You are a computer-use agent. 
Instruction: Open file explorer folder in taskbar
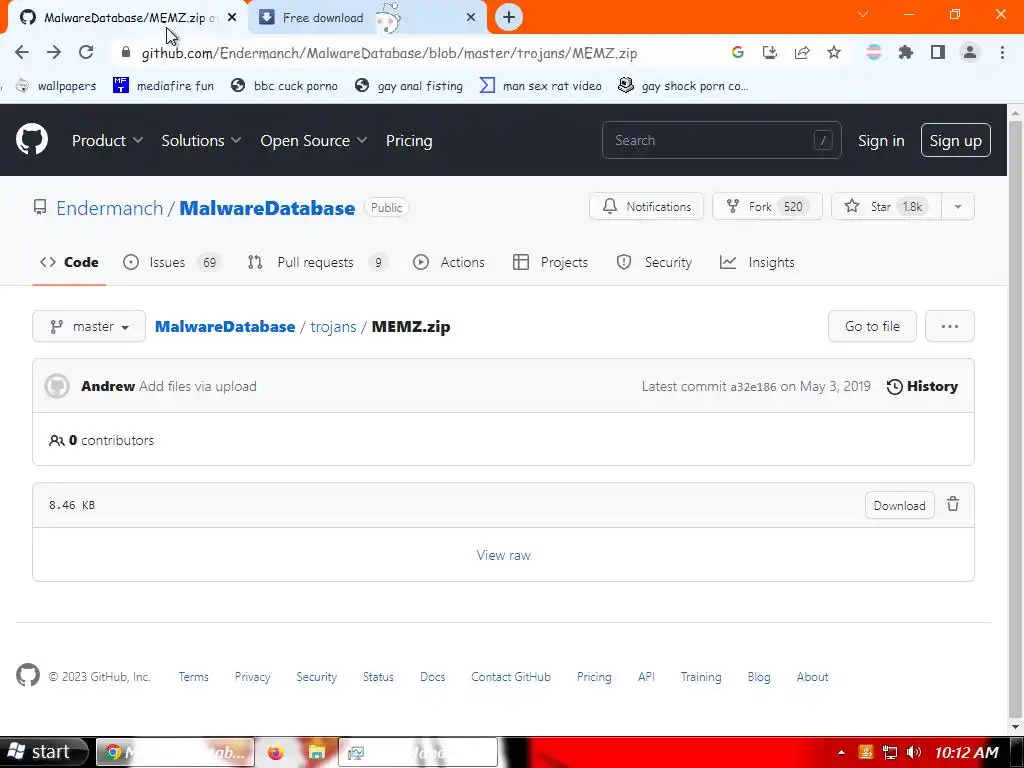click(317, 752)
